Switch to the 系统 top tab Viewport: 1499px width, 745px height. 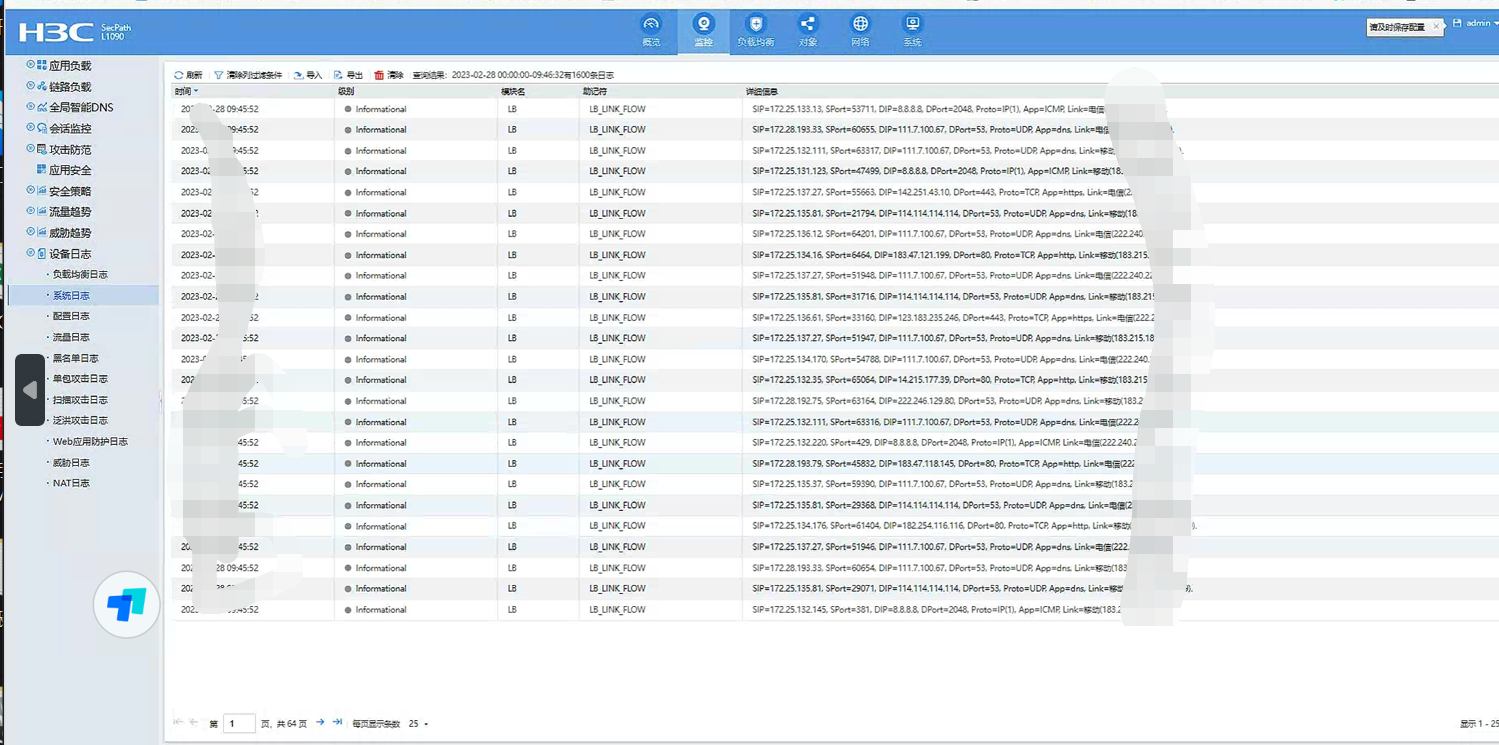pos(912,30)
